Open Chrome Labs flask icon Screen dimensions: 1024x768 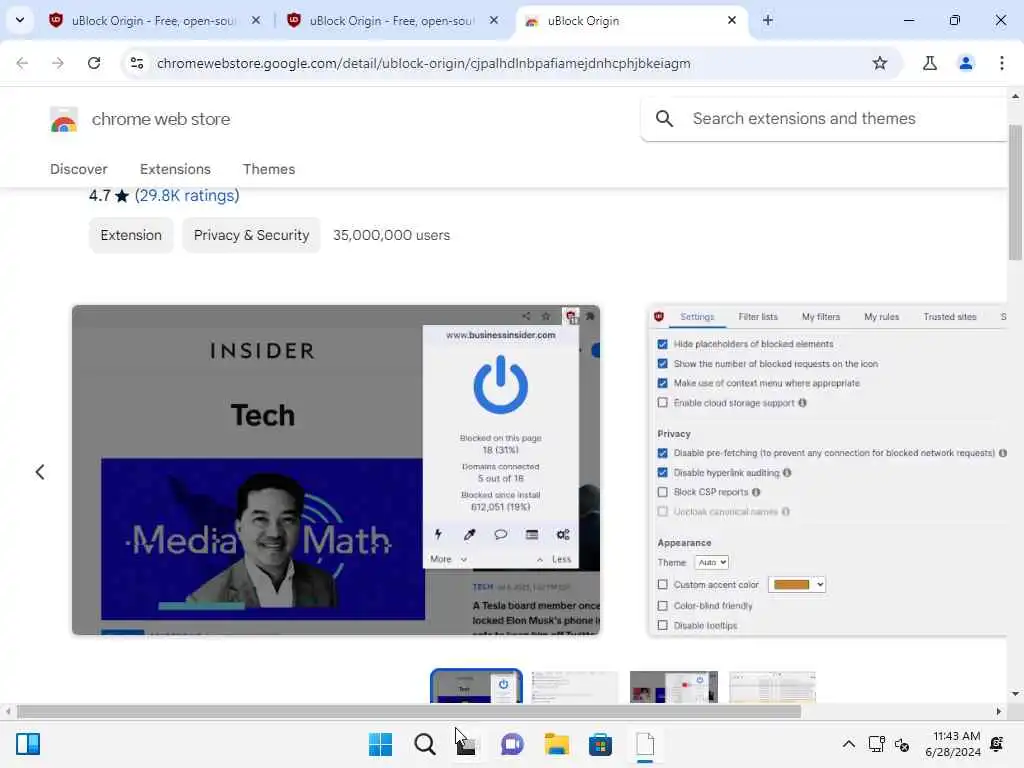click(930, 63)
